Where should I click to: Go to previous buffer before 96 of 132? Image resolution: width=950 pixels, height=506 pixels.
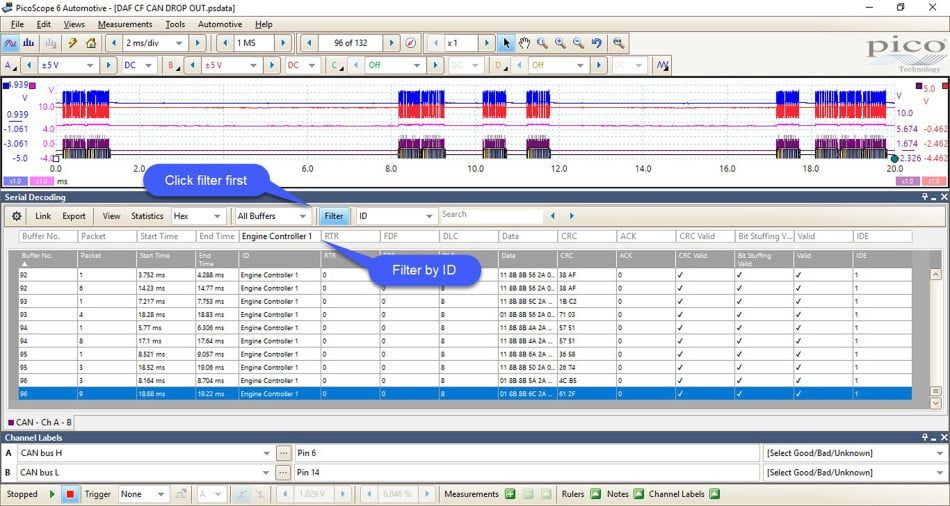[x=309, y=43]
